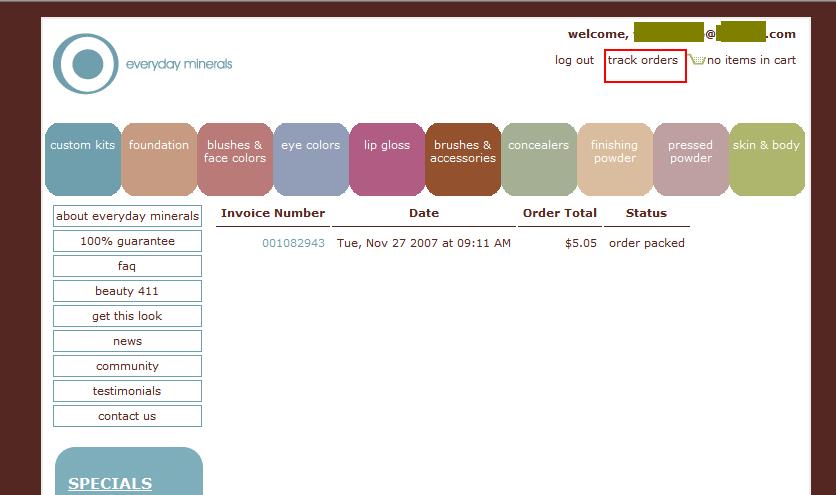Click the everyday minerals brand text
The width and height of the screenshot is (836, 495).
click(x=179, y=65)
